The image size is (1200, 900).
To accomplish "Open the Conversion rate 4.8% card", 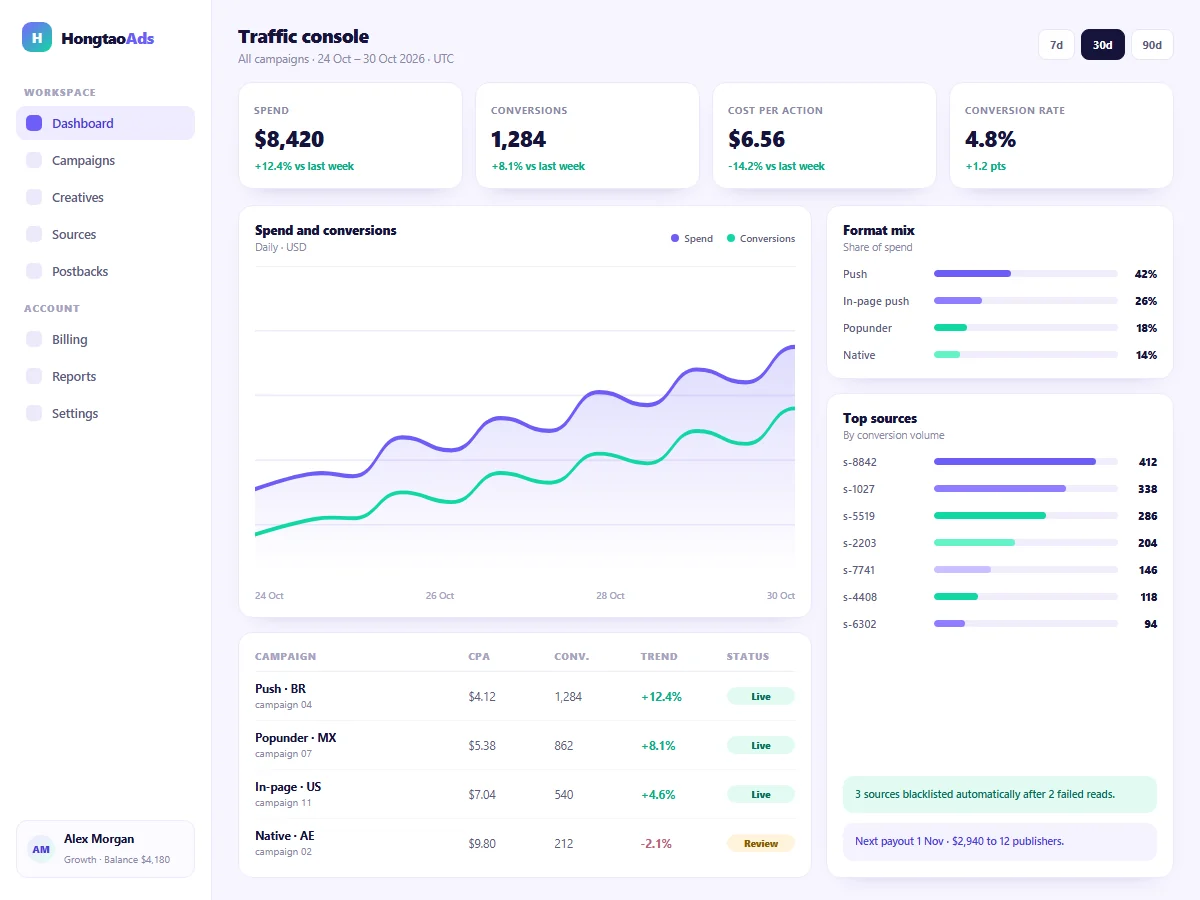I will [x=1061, y=136].
